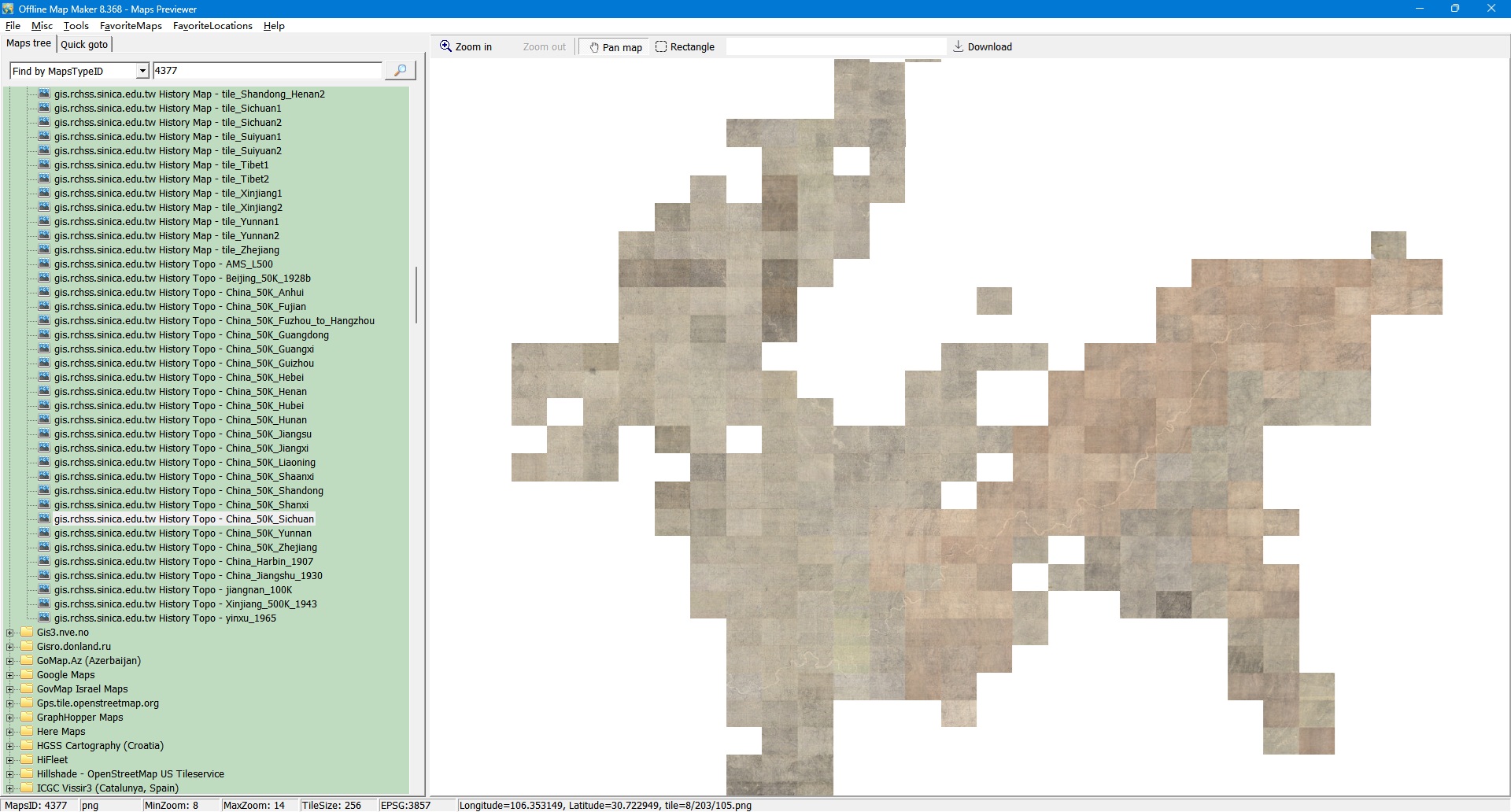The height and width of the screenshot is (812, 1511).
Task: Activate the Rectangle selection tool
Action: click(x=685, y=47)
